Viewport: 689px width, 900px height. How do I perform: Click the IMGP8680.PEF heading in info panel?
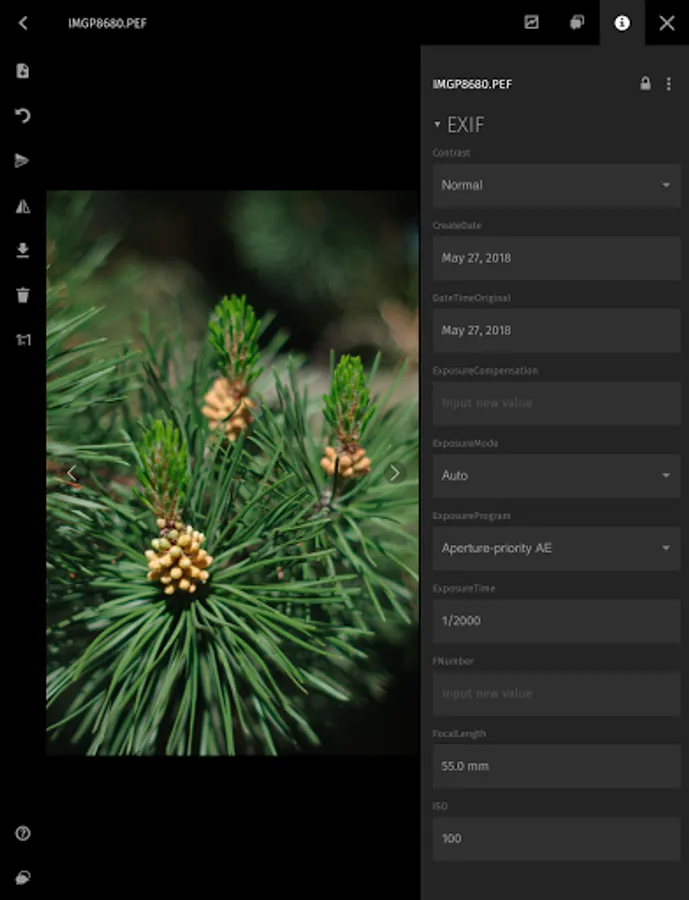click(x=472, y=84)
